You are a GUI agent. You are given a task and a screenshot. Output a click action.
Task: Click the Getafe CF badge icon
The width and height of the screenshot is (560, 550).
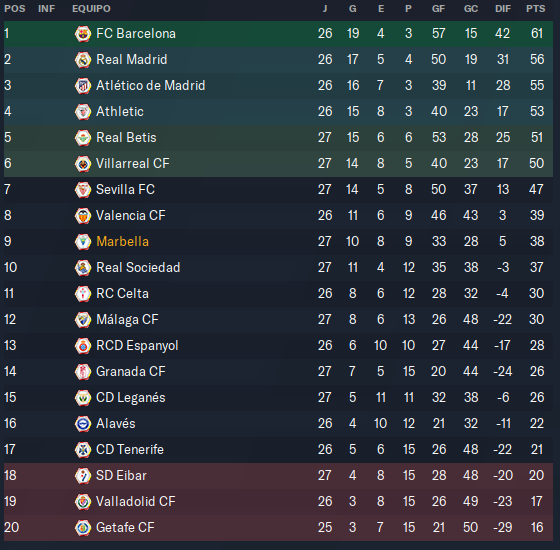(83, 528)
